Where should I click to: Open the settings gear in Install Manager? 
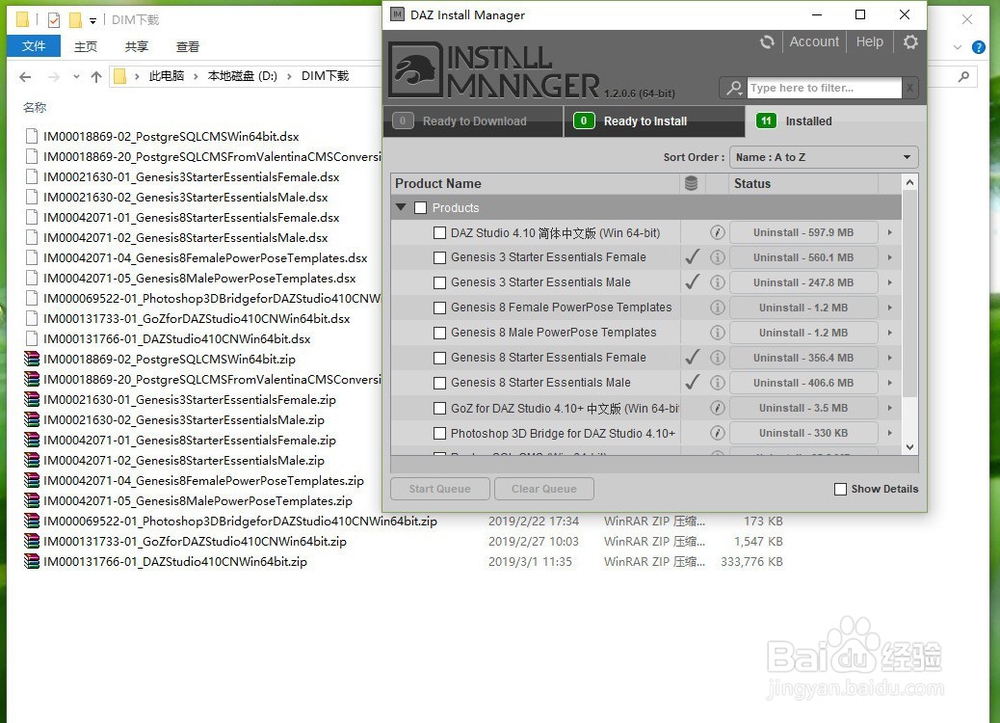pyautogui.click(x=911, y=42)
